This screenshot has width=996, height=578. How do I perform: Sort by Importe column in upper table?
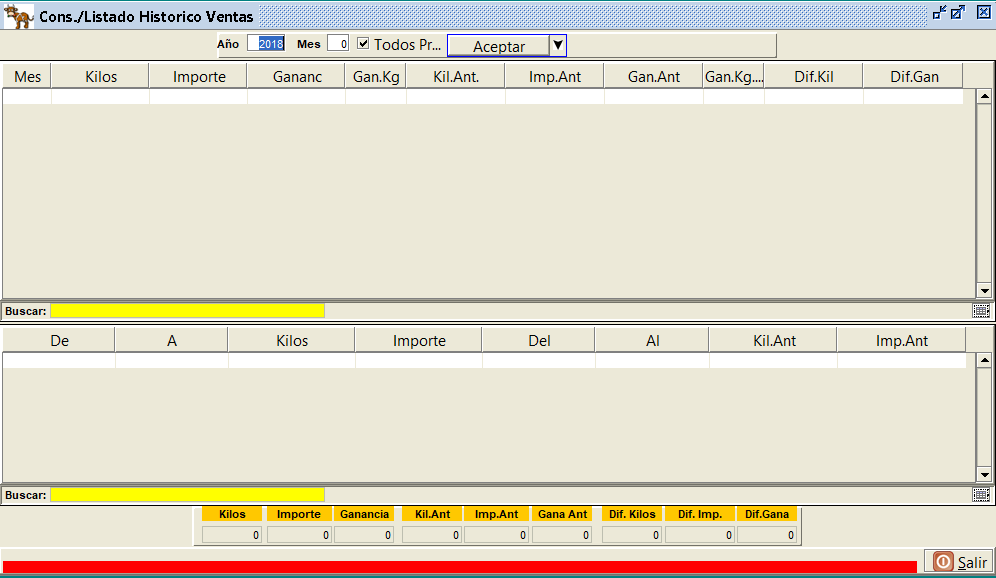coord(198,76)
